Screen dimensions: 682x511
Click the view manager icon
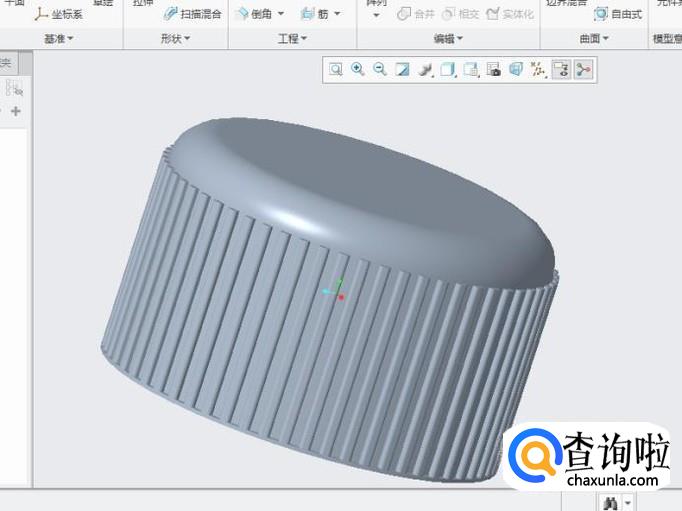point(471,70)
